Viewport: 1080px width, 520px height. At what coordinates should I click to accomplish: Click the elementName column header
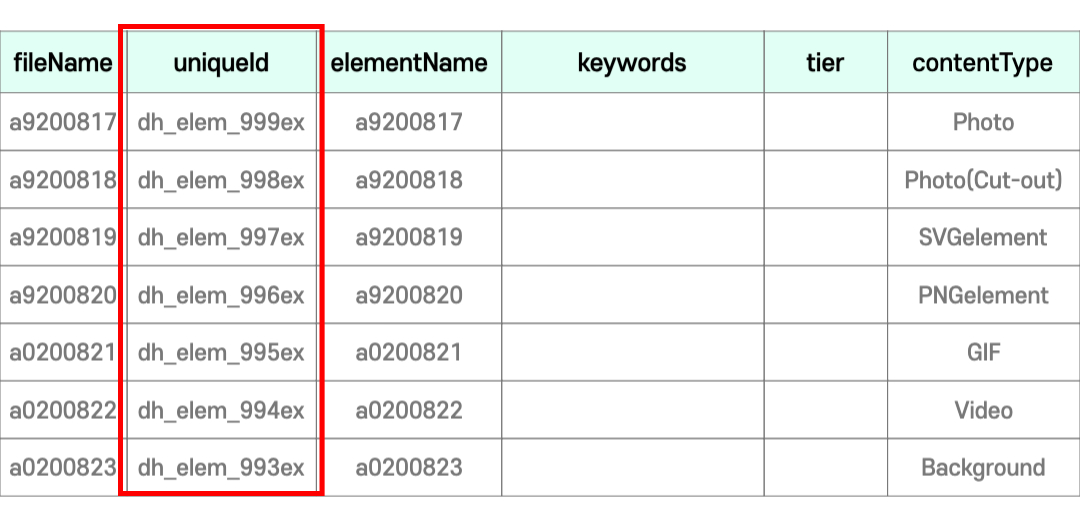(x=409, y=63)
